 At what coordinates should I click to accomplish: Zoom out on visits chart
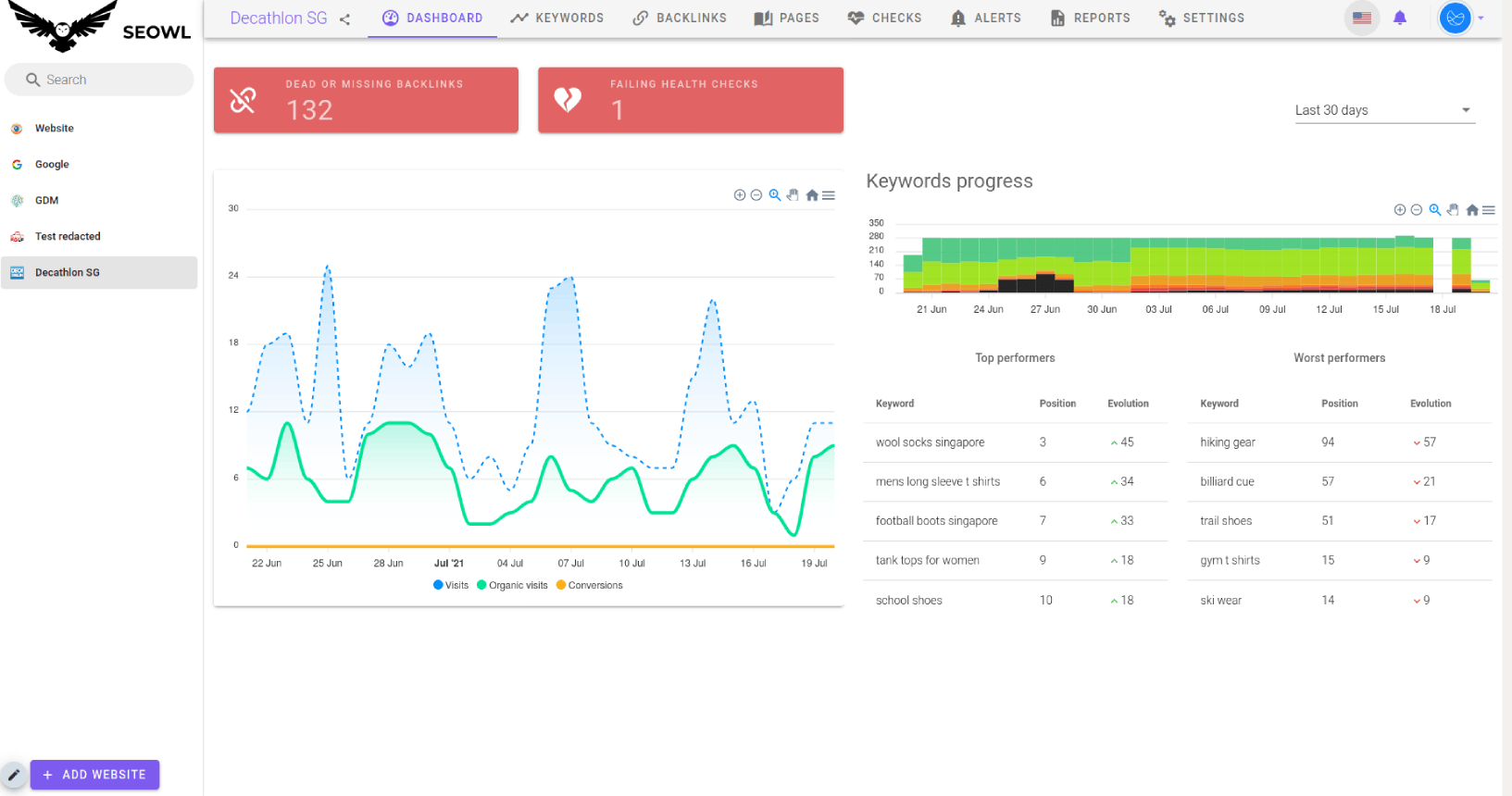click(756, 195)
